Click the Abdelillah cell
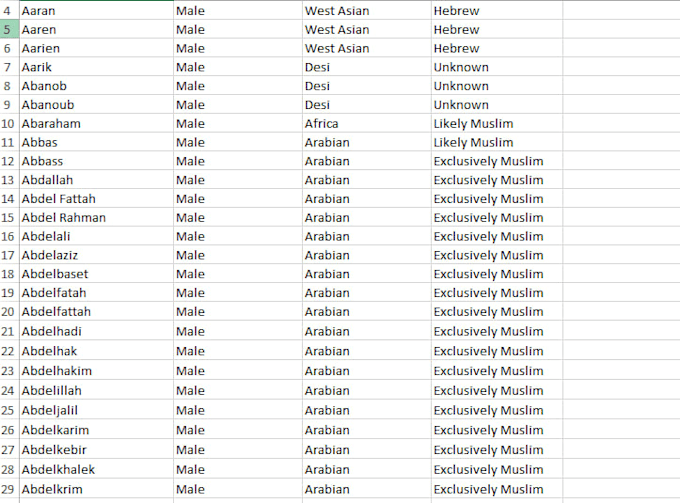Image resolution: width=680 pixels, height=503 pixels. [x=96, y=390]
